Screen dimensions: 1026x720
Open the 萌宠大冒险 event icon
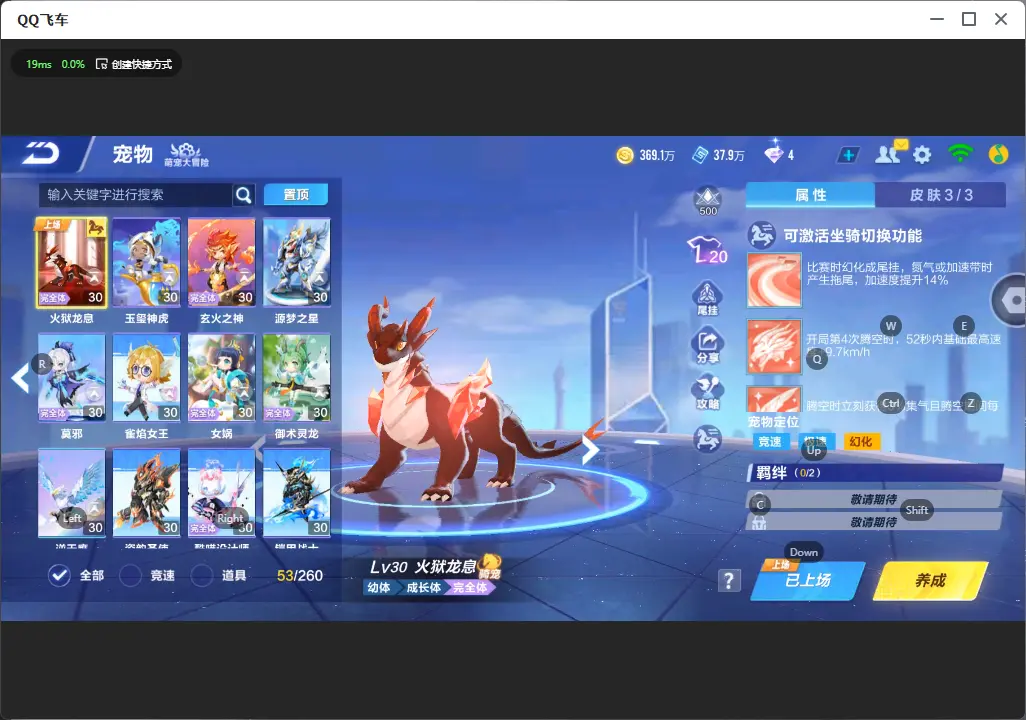coord(186,154)
